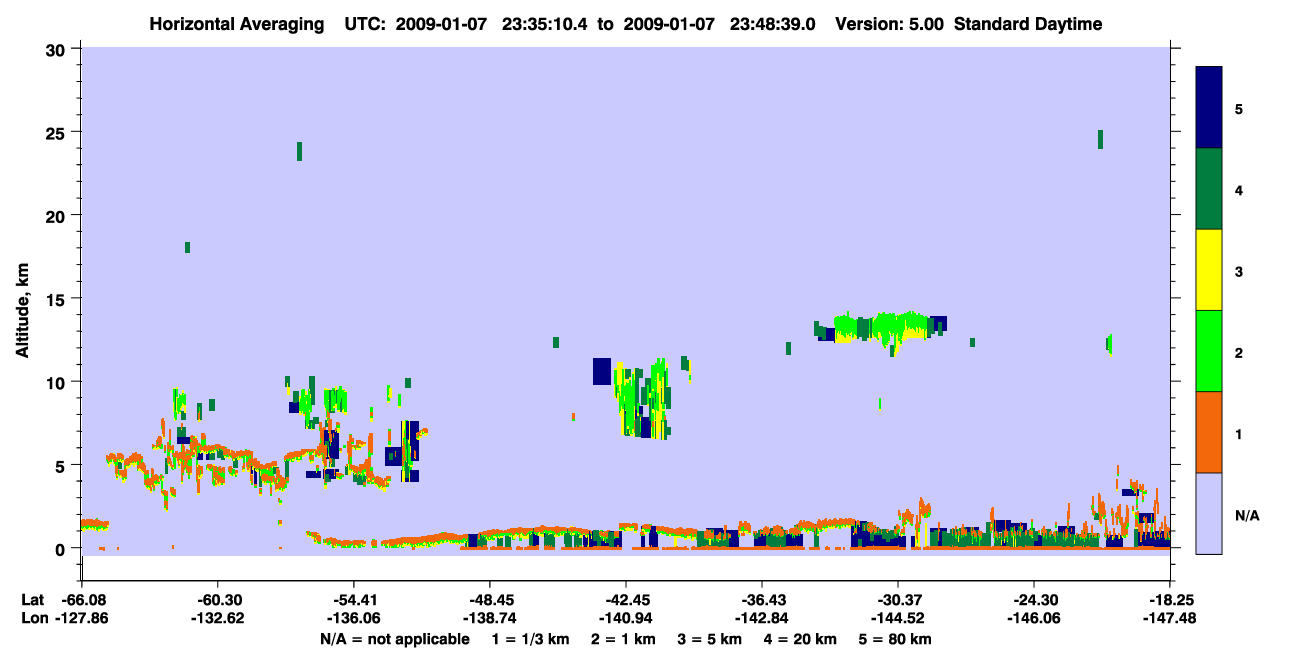This screenshot has height=667, width=1300.
Task: Click 'Standard Daytime' in the title
Action: click(x=1028, y=24)
